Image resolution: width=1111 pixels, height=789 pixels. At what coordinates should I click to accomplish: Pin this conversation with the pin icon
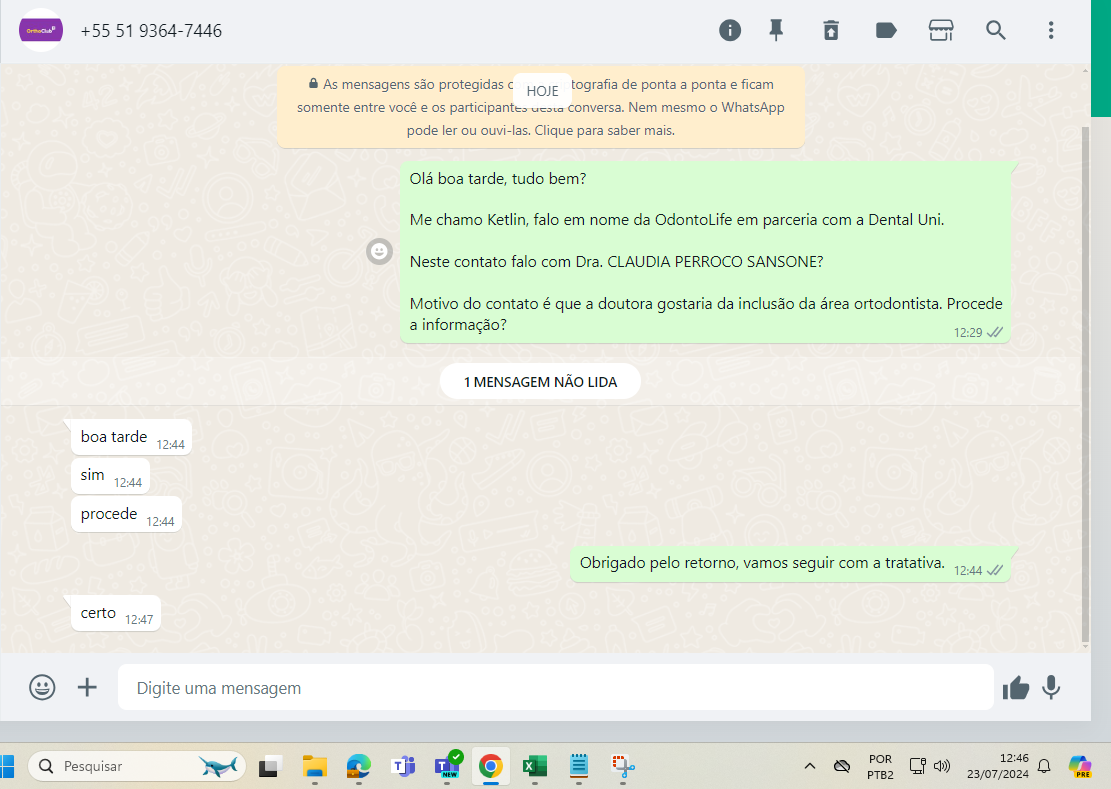tap(777, 30)
